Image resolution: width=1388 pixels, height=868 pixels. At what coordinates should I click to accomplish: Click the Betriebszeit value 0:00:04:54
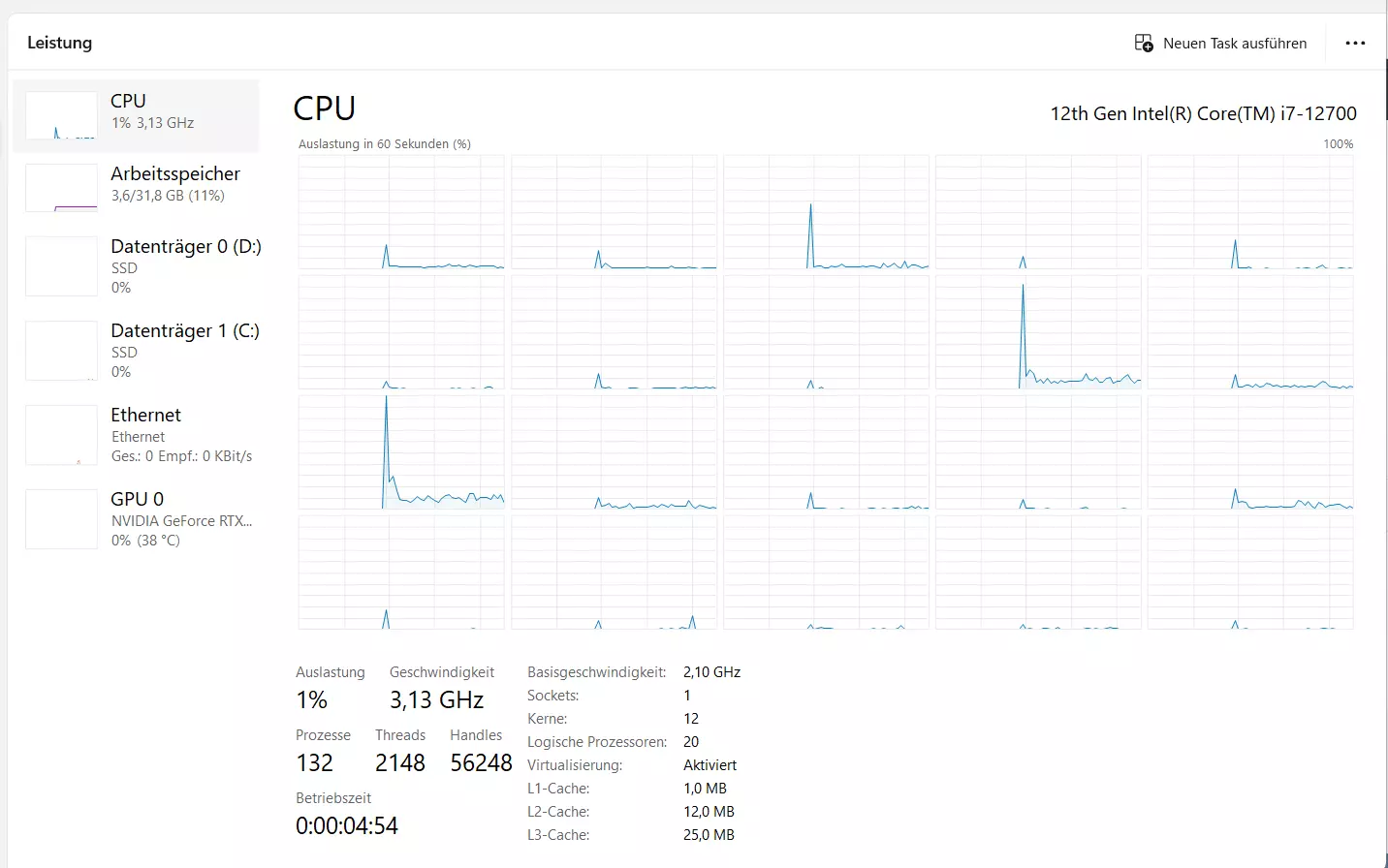(x=347, y=826)
